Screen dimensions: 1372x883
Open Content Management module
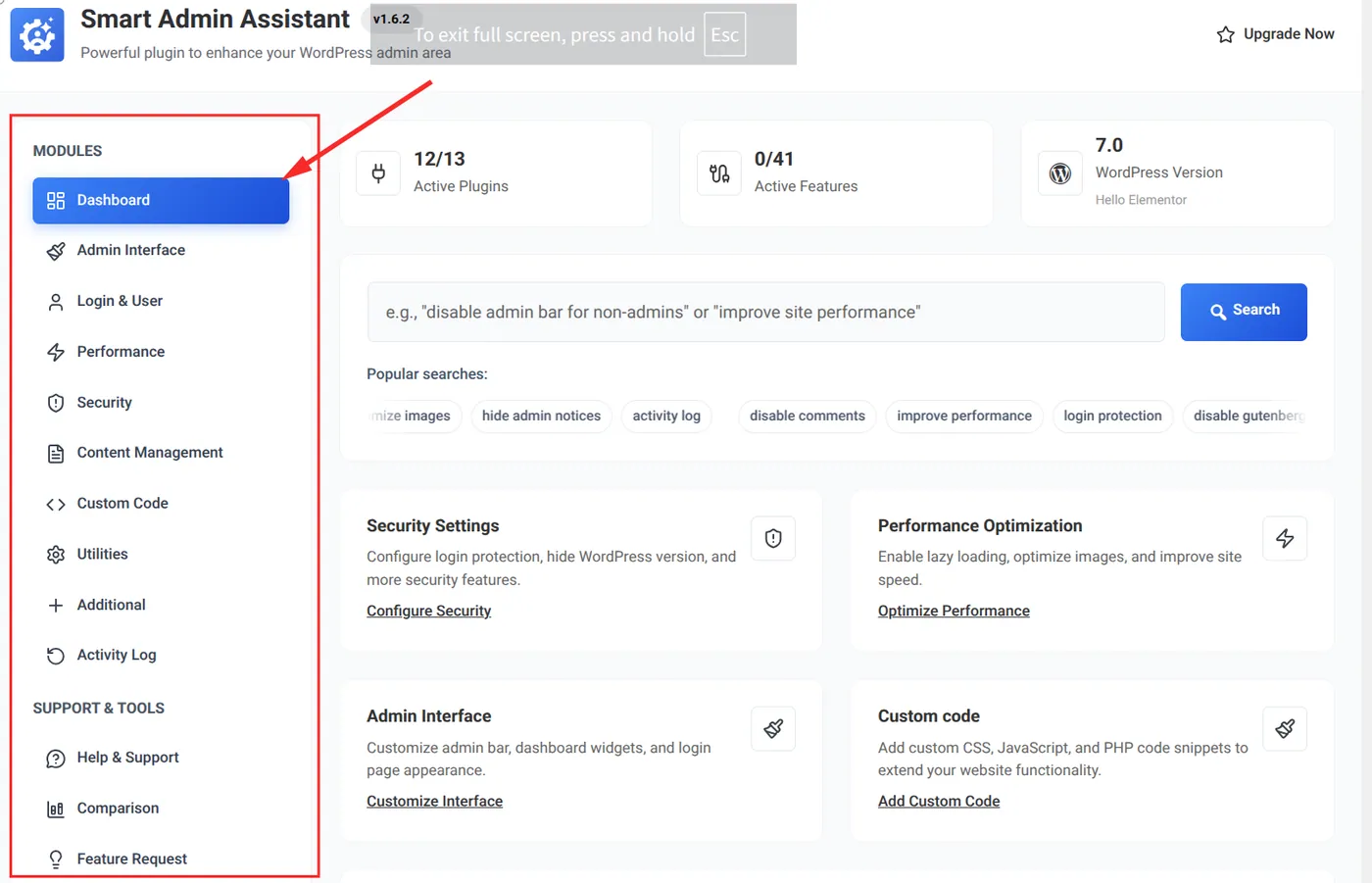click(161, 453)
